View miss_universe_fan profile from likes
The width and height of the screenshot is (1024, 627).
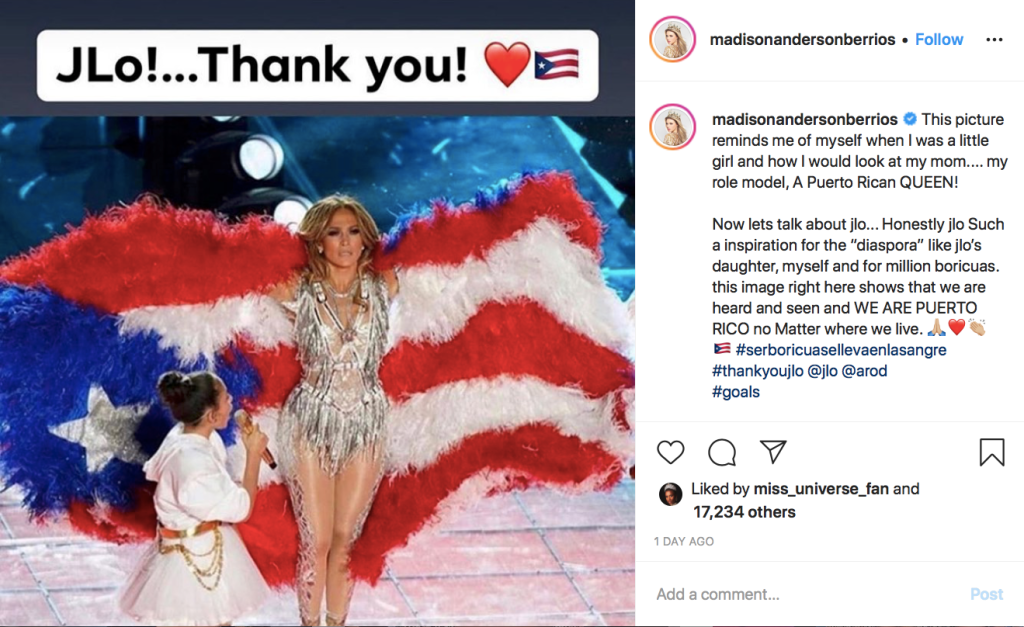pyautogui.click(x=821, y=489)
